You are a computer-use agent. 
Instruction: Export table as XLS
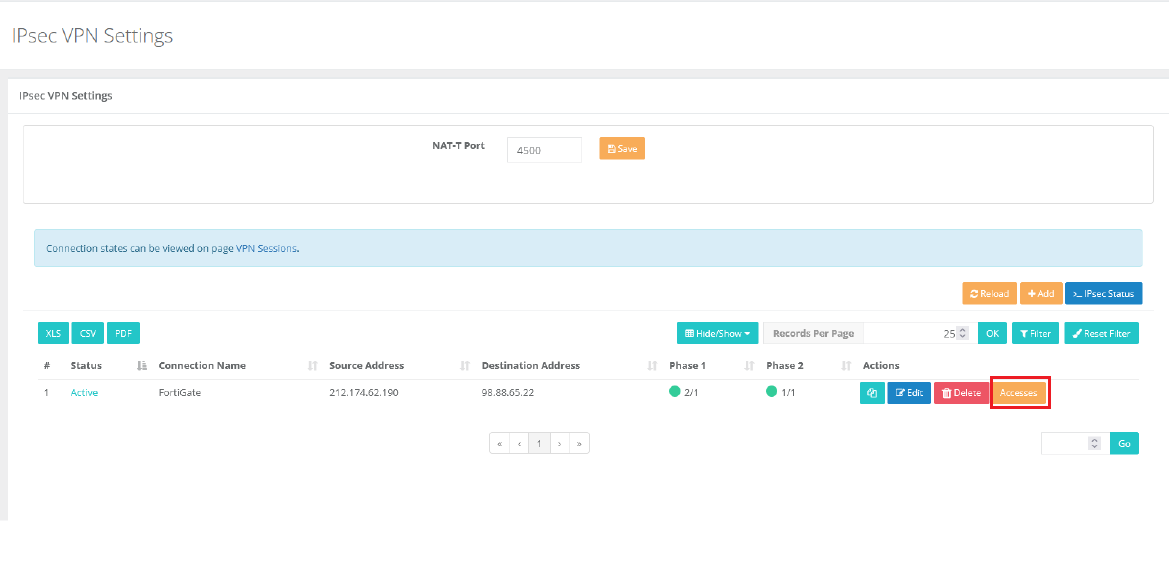pos(53,333)
